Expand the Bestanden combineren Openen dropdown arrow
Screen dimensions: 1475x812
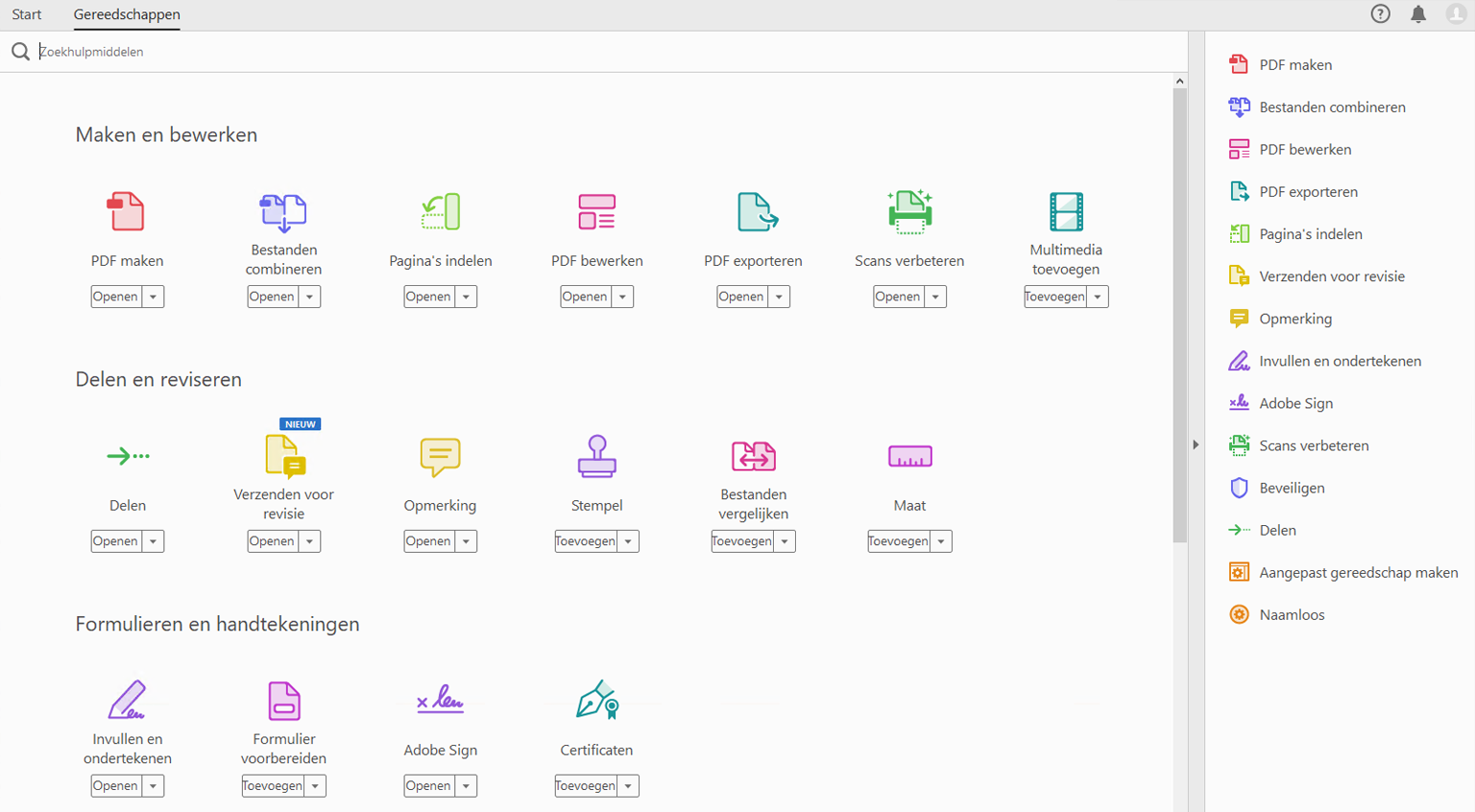[x=309, y=297]
